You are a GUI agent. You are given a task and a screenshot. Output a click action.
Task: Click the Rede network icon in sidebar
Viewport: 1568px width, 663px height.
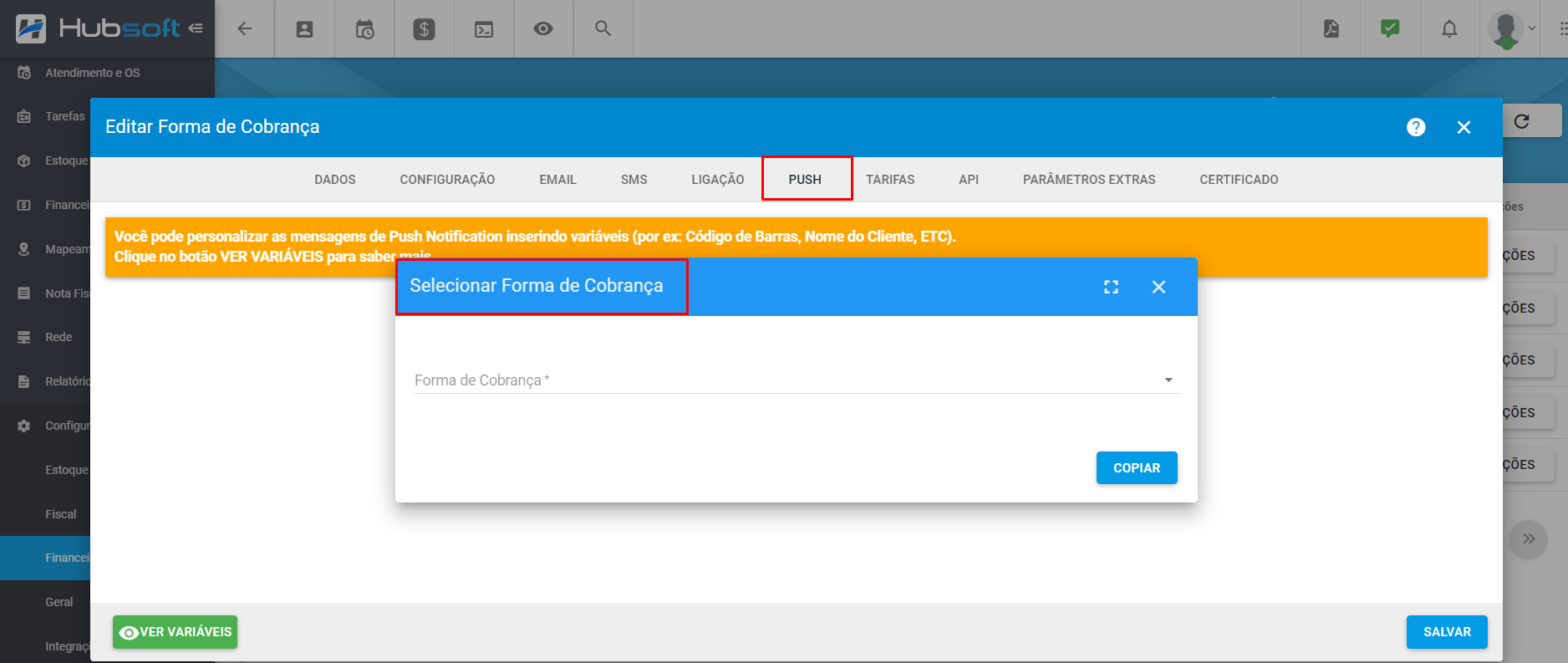tap(24, 337)
